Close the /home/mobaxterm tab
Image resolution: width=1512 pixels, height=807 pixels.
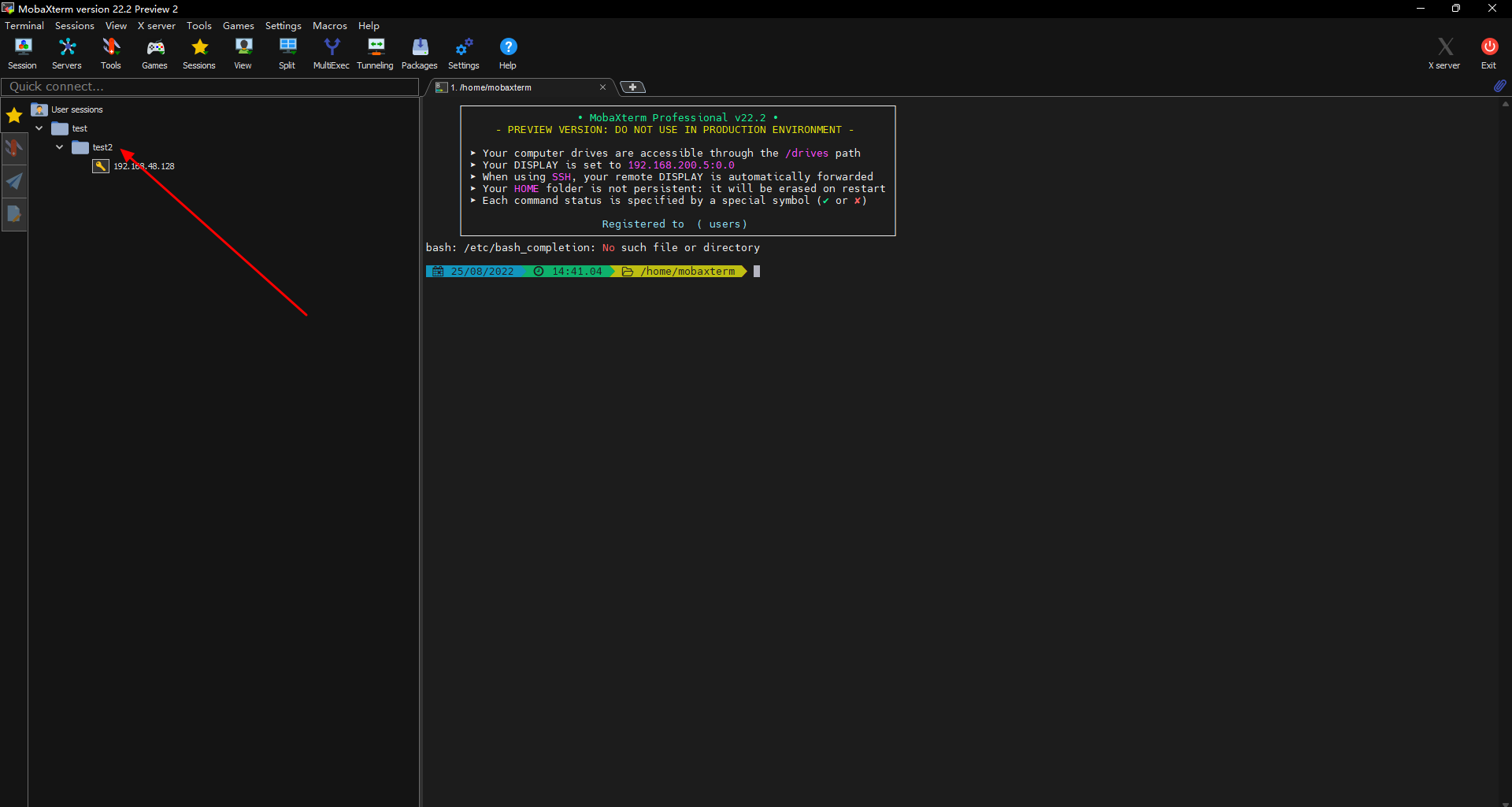point(602,87)
